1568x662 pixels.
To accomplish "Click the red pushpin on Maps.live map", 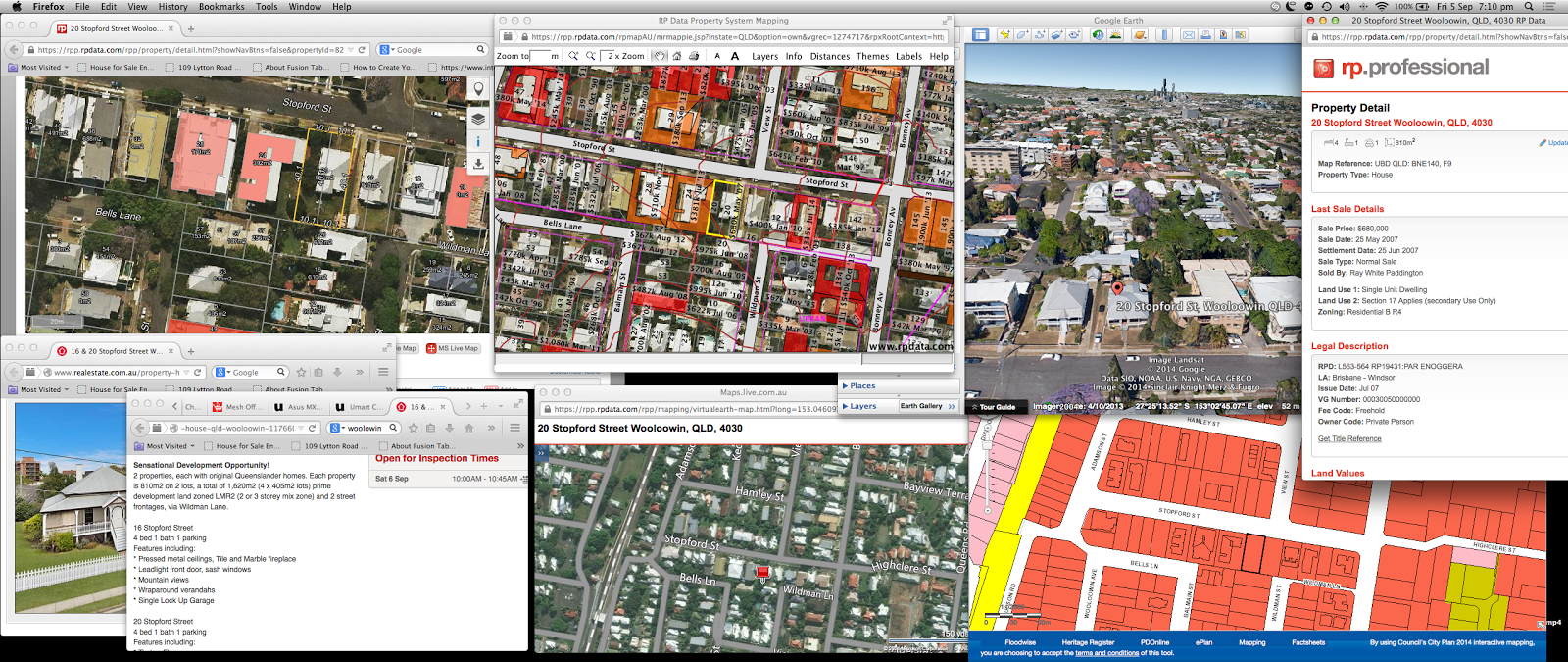I will point(762,573).
